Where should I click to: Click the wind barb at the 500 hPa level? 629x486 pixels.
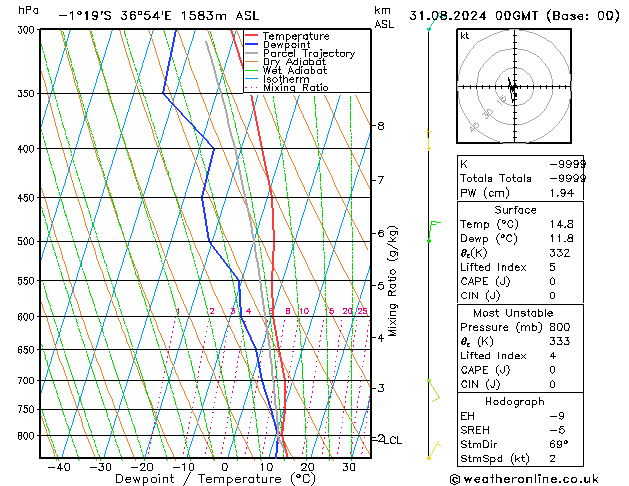434,231
